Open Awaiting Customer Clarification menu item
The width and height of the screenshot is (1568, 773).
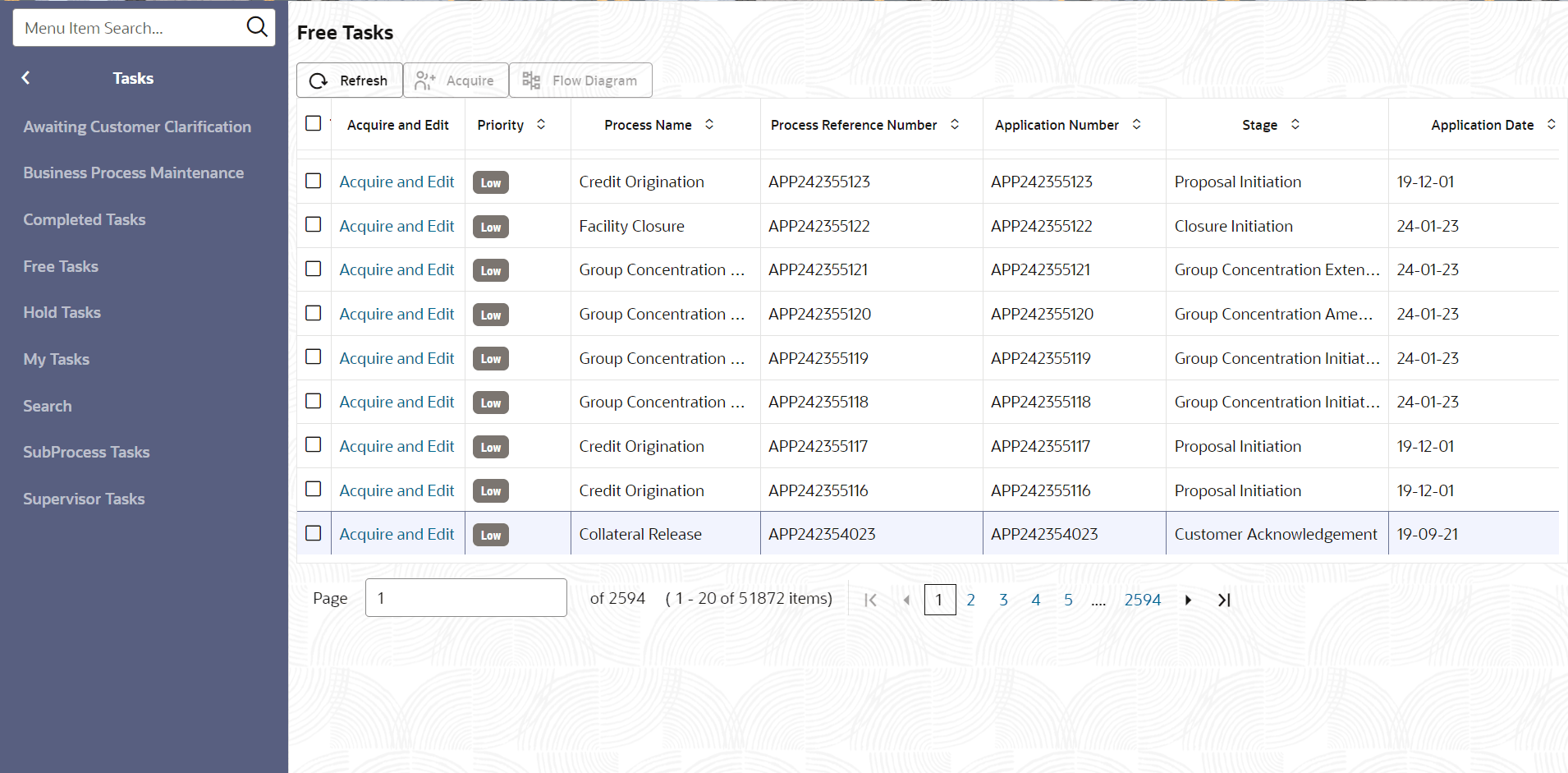point(137,127)
